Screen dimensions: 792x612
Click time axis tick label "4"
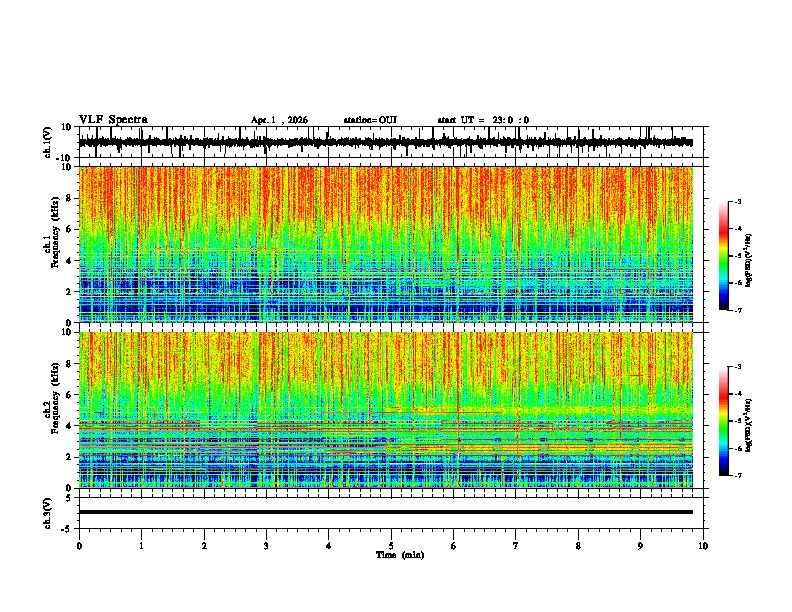click(x=329, y=546)
